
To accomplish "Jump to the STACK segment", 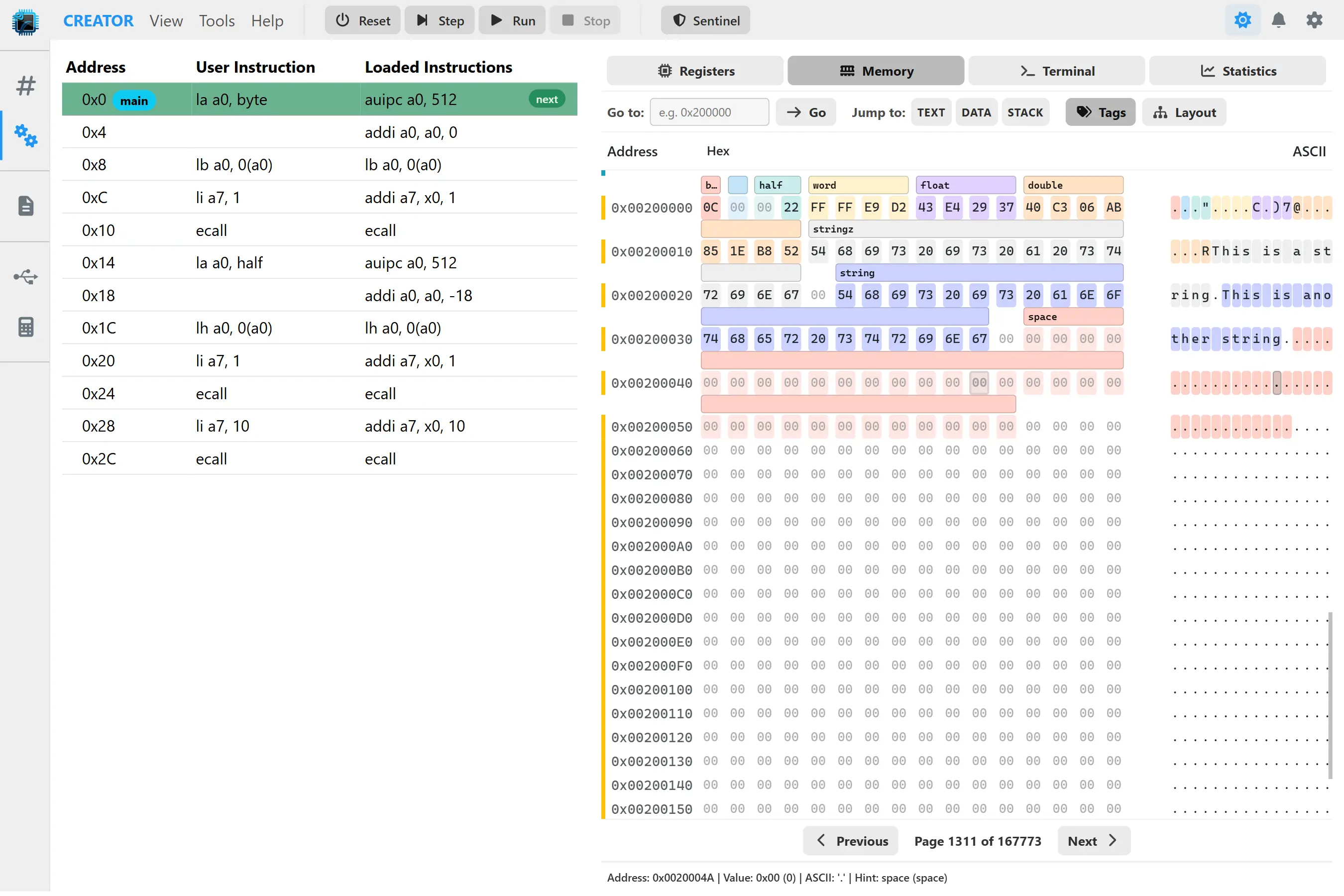I will coord(1025,112).
